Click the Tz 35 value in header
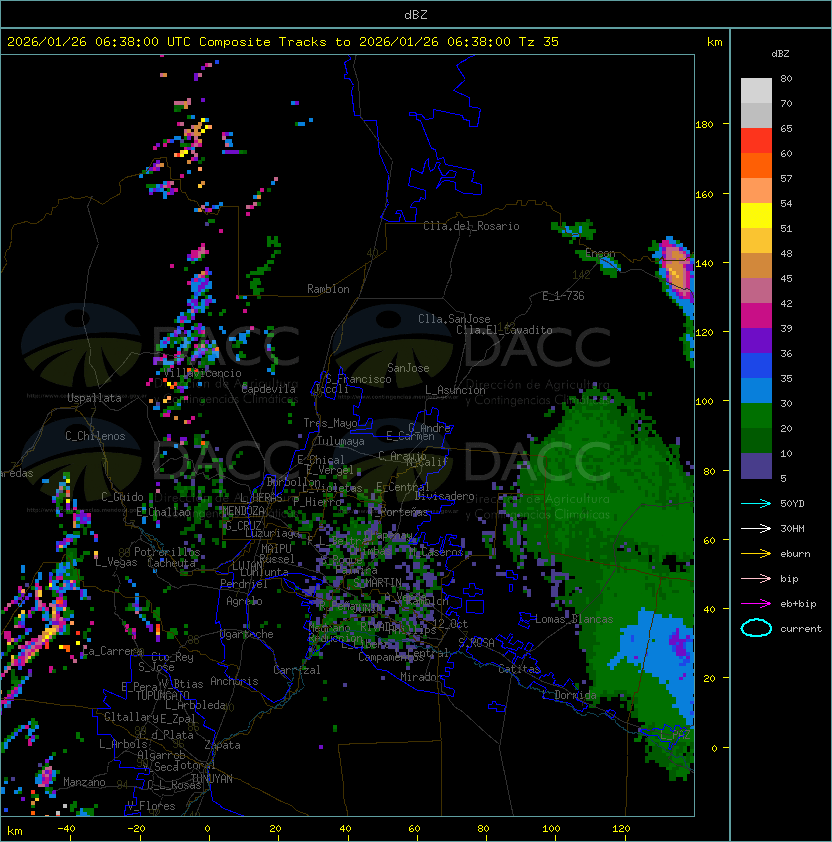 click(539, 42)
